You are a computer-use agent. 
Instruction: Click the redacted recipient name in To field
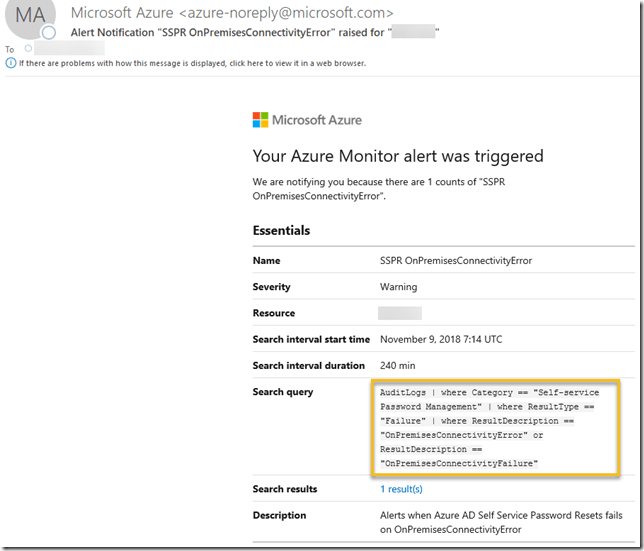(70, 48)
